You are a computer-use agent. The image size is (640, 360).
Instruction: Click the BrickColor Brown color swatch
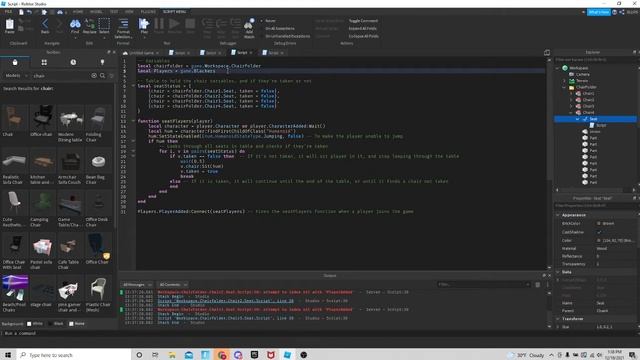(599, 224)
